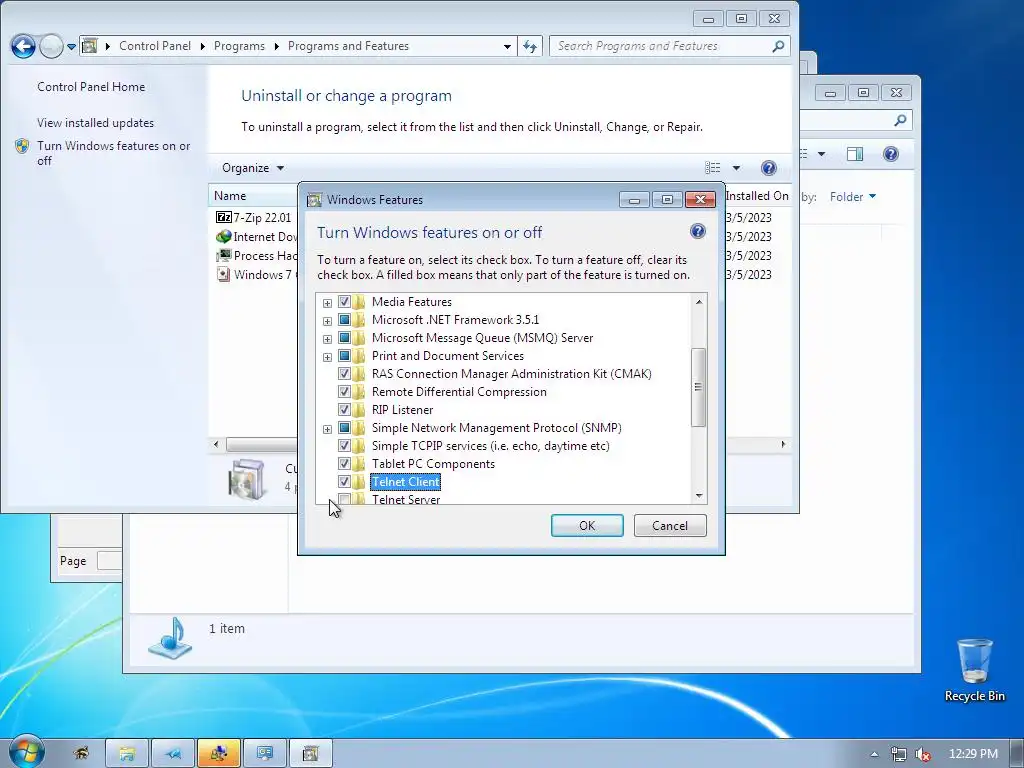Click Windows Features taskbar button
Screen dimensions: 1024x768
(311, 754)
